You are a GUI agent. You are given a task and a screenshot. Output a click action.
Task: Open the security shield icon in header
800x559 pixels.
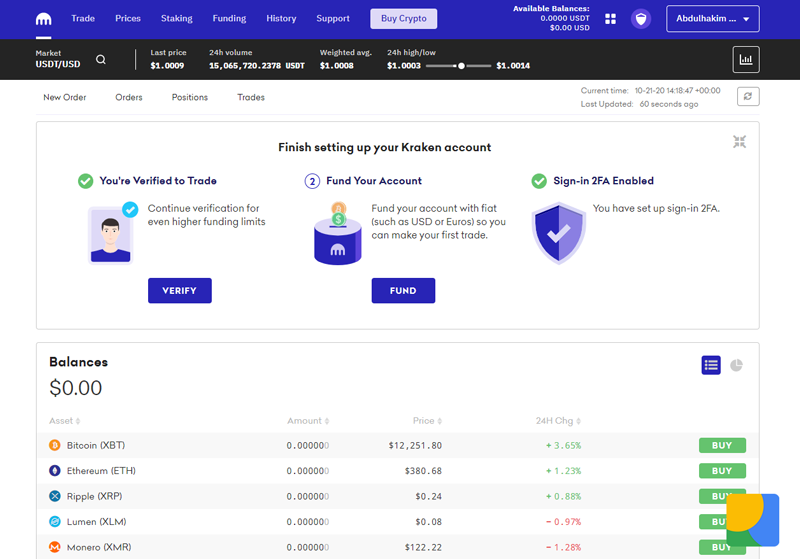(641, 19)
